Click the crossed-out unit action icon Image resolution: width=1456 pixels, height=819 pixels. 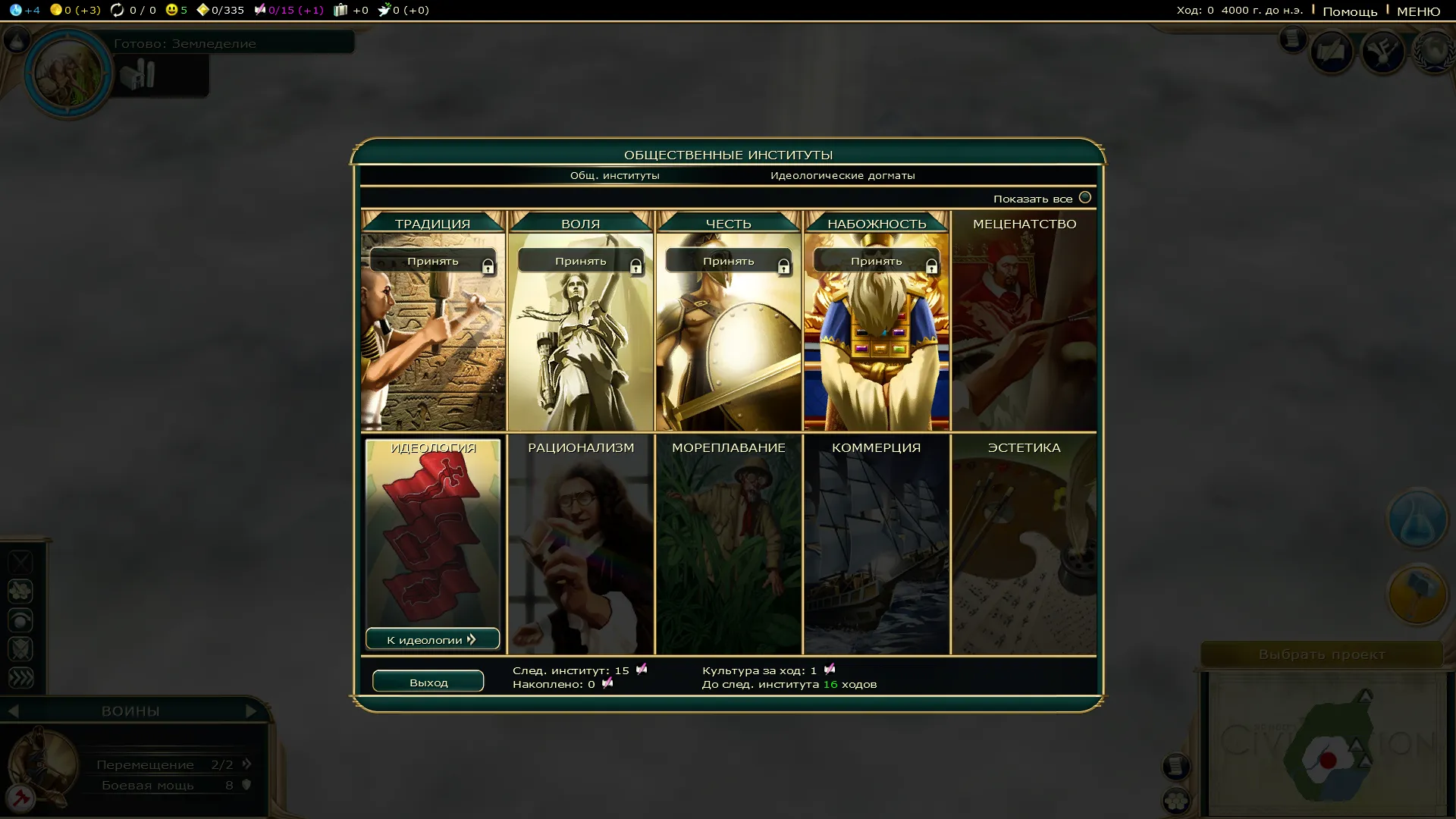(x=20, y=562)
